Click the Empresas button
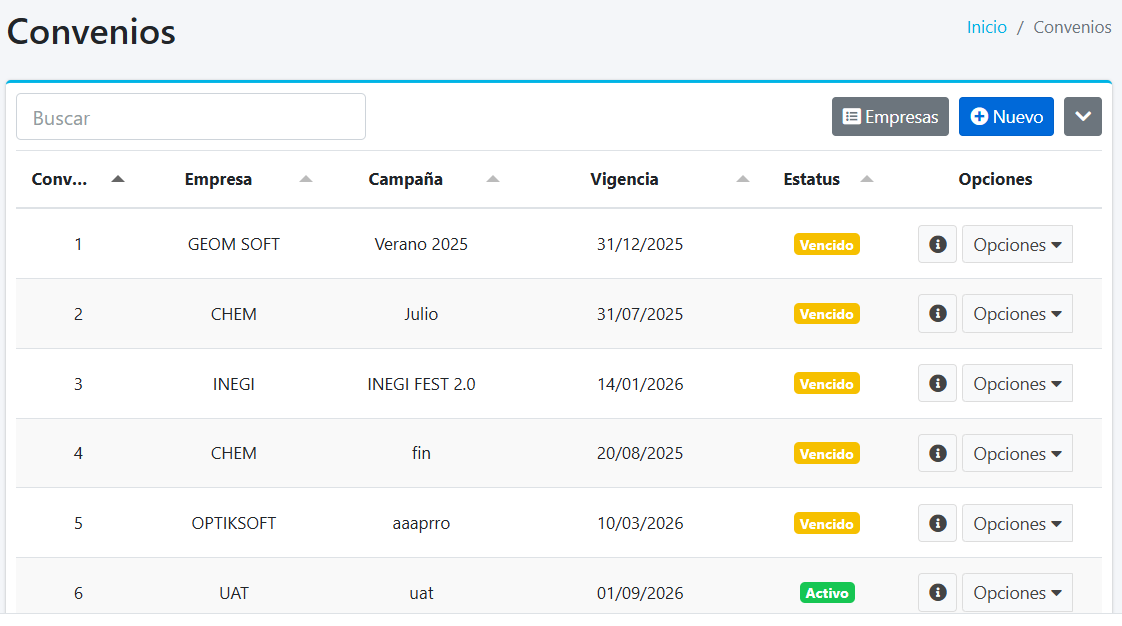The height and width of the screenshot is (626, 1122). [890, 117]
